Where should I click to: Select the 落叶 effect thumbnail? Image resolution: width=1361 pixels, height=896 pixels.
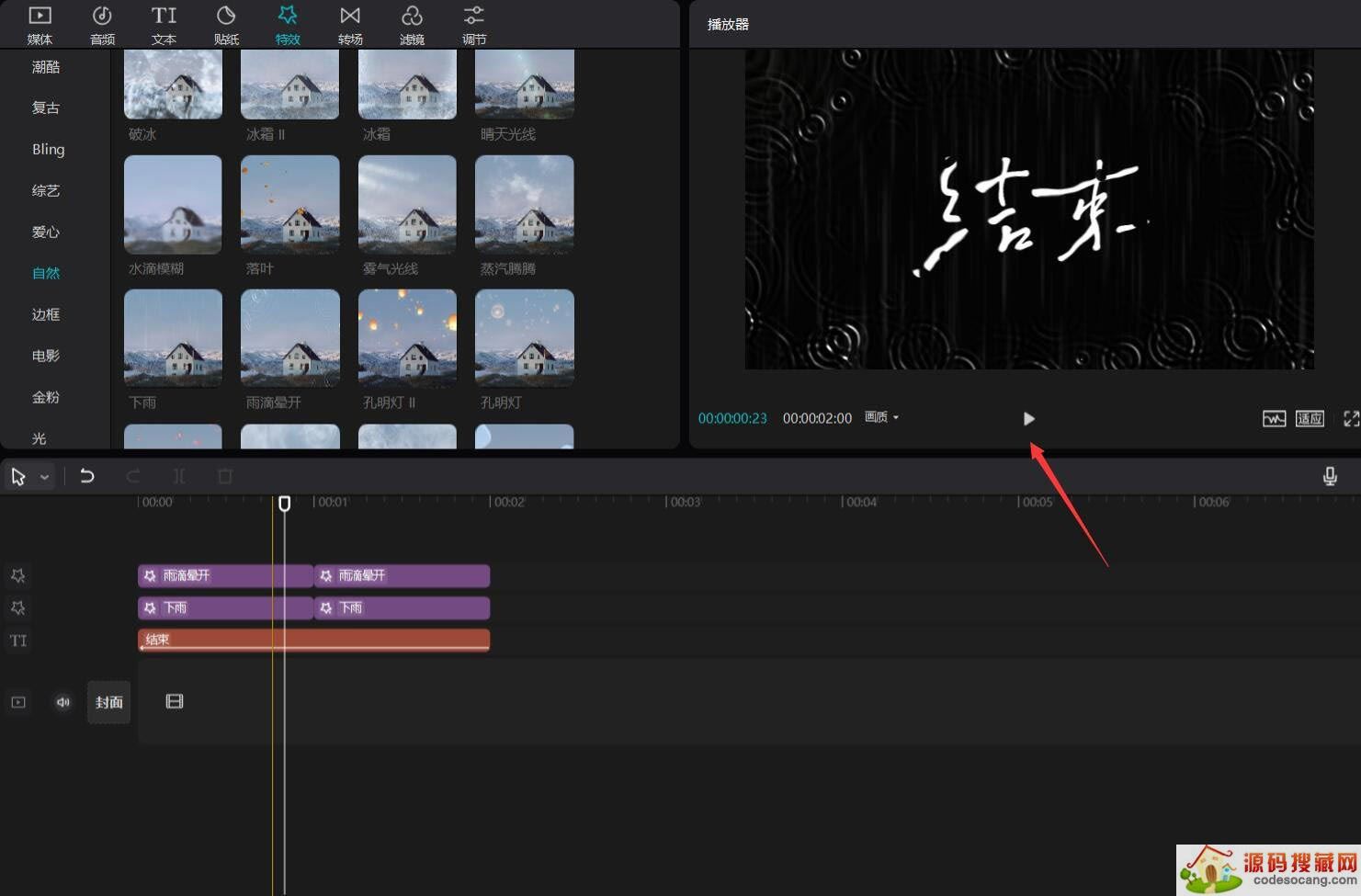(x=290, y=204)
